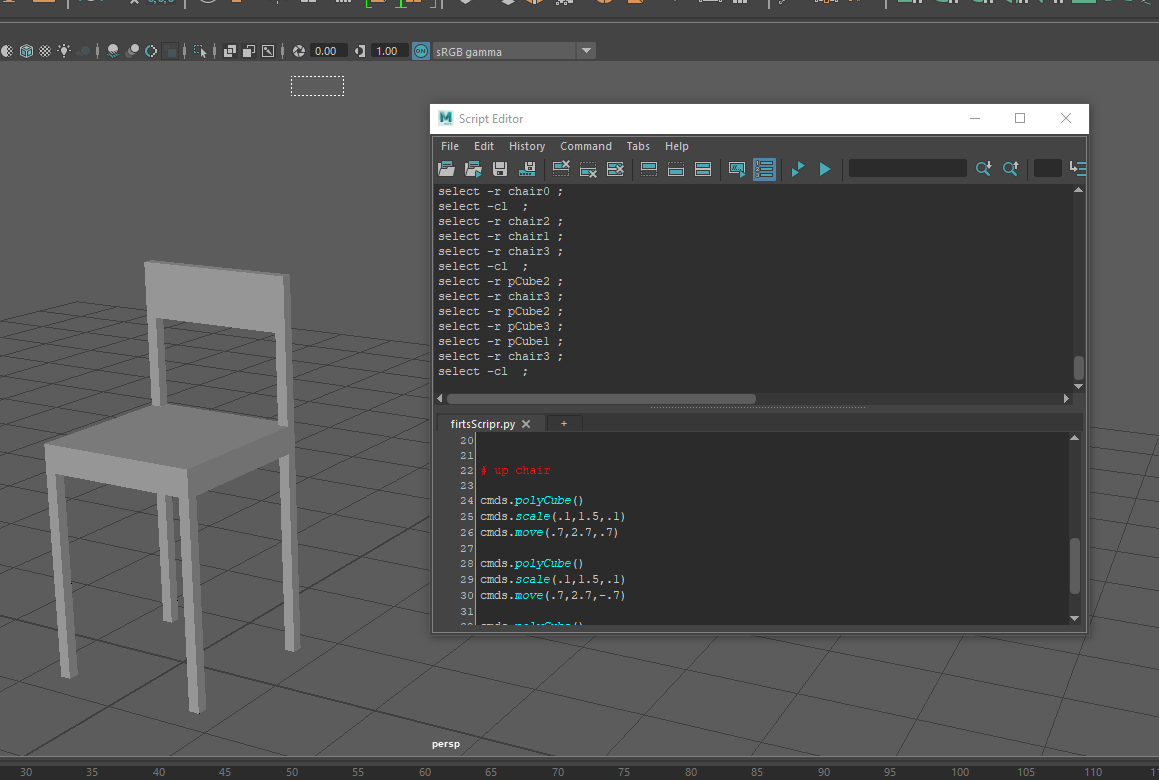Click Save Script to Shelf icon

click(527, 169)
